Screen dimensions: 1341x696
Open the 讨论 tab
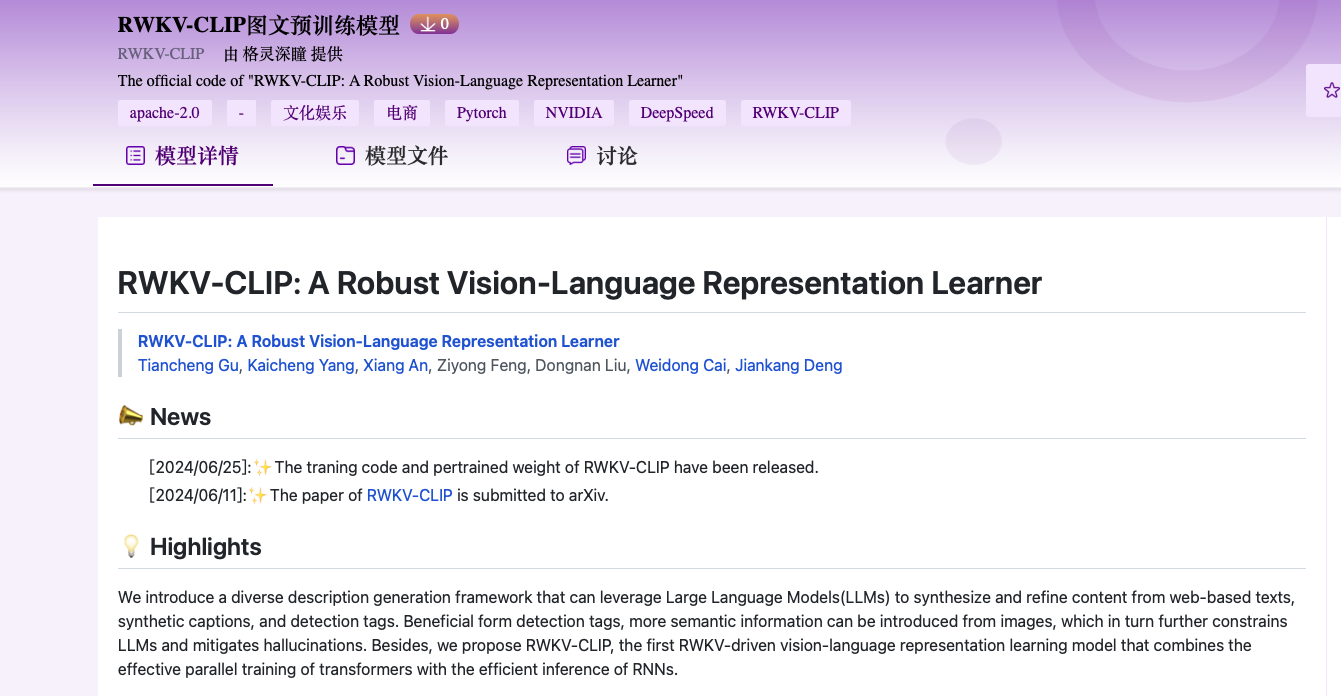(616, 156)
